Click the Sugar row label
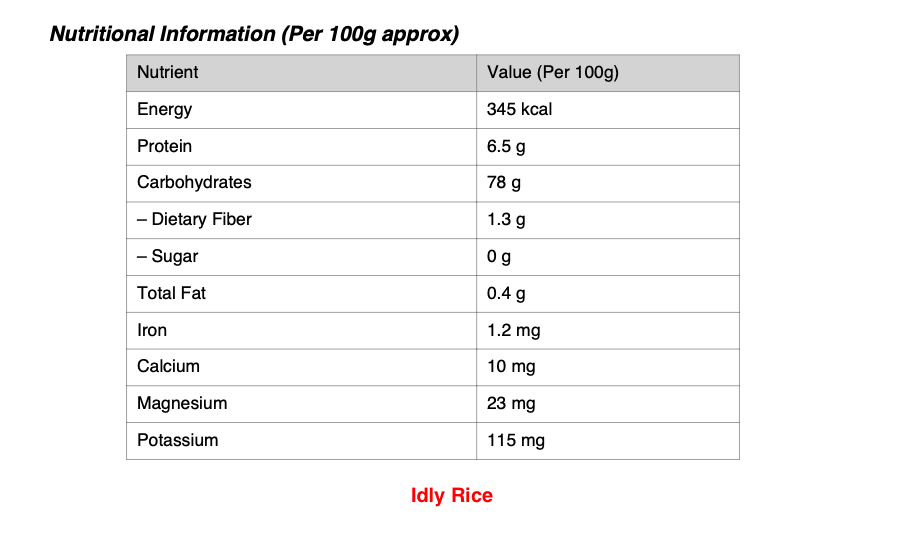 [167, 256]
